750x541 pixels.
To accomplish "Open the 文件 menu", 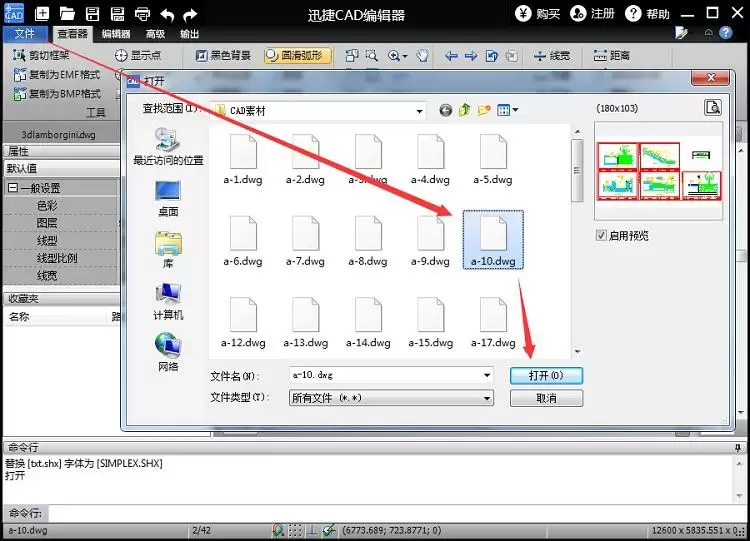I will coord(25,33).
